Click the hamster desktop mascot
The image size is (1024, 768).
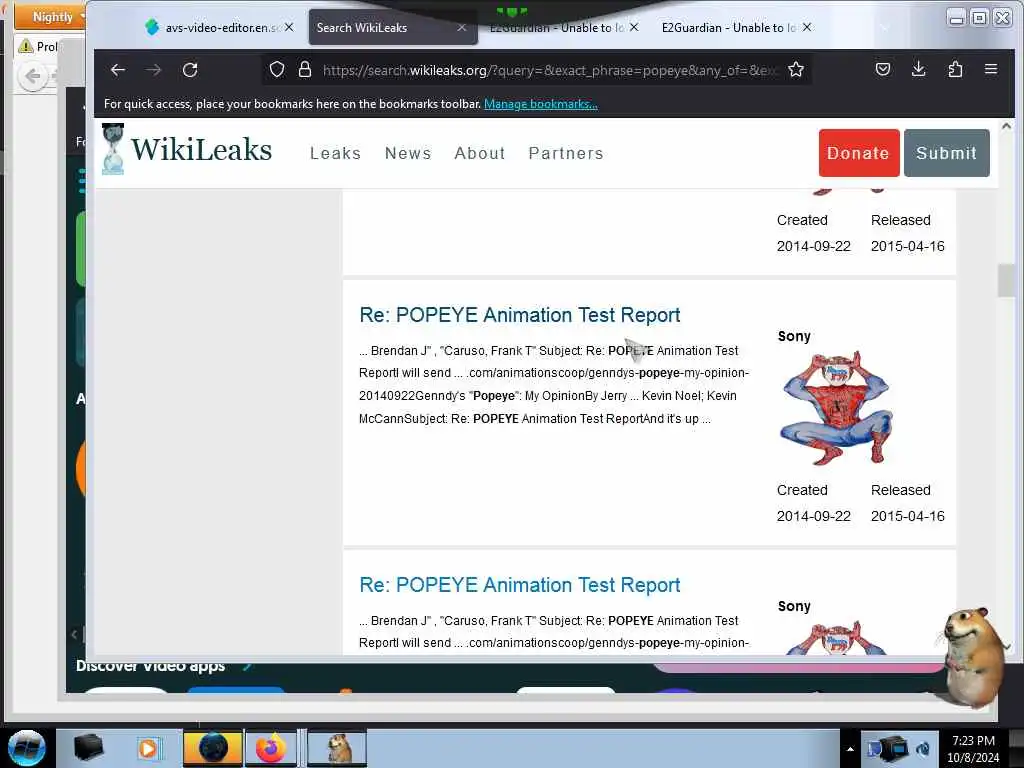(x=973, y=656)
